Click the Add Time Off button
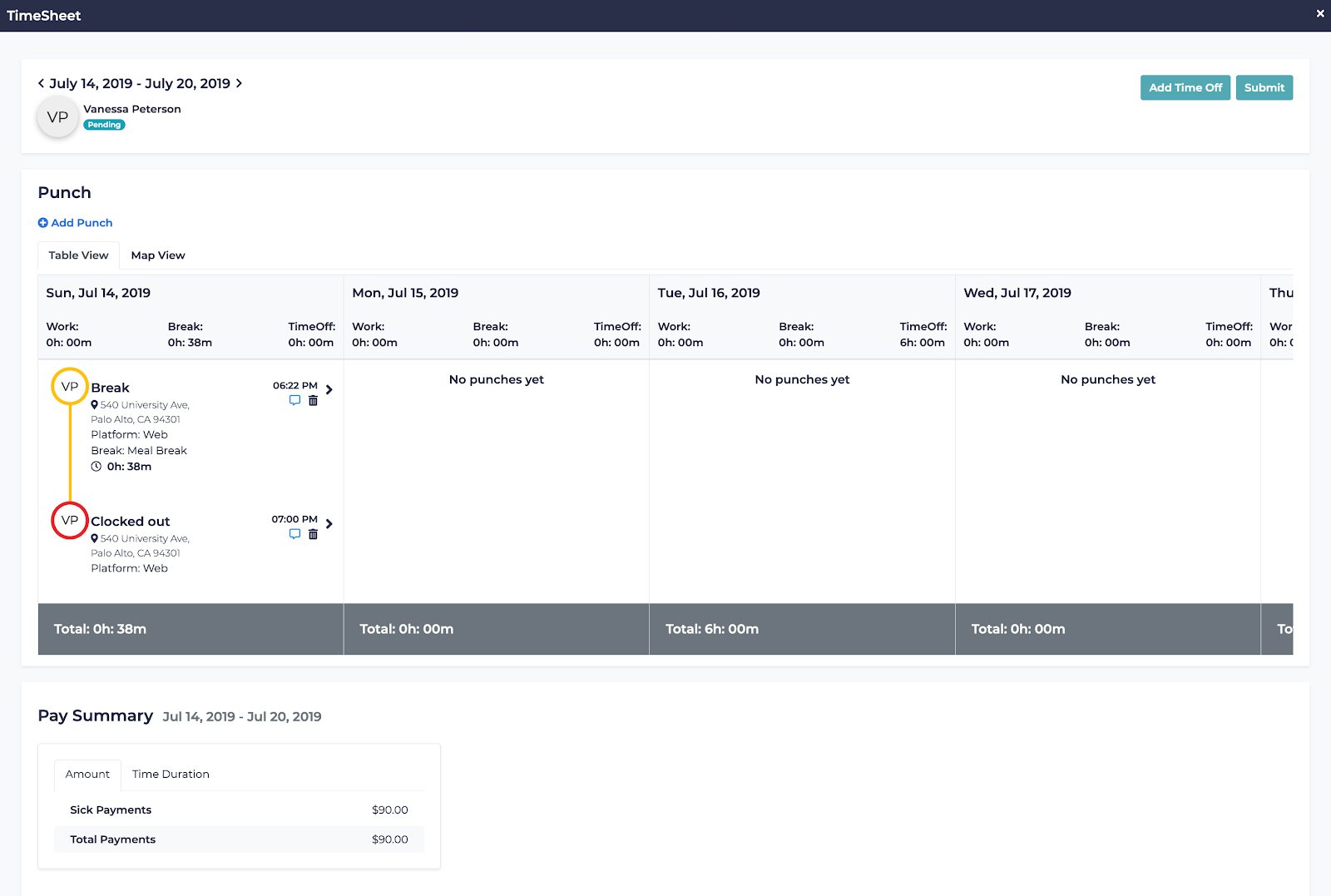 [1185, 87]
